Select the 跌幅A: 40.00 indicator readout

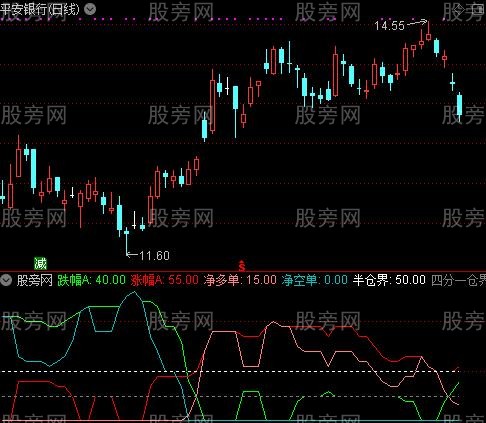click(x=91, y=280)
